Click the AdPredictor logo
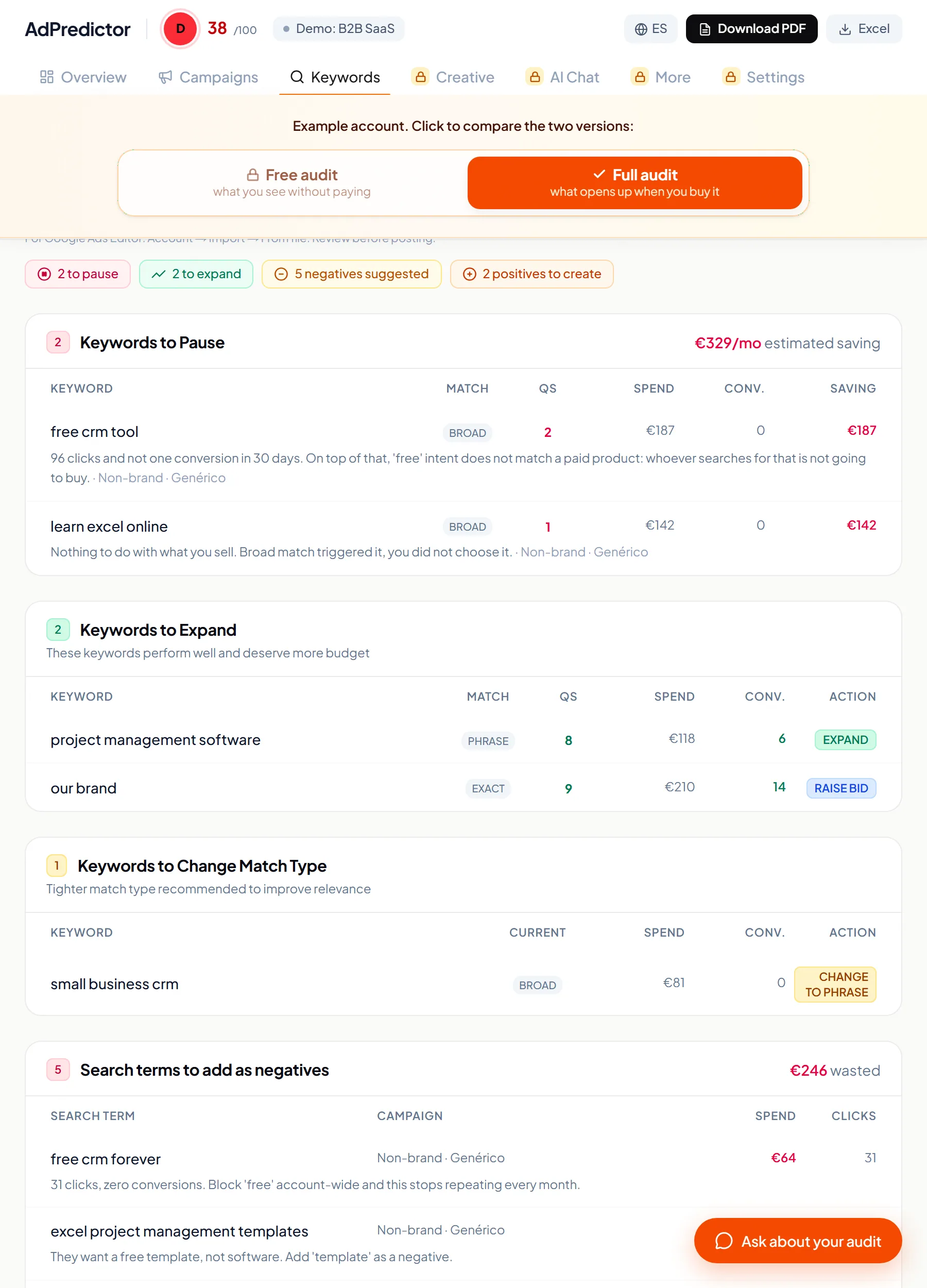The height and width of the screenshot is (1288, 927). pyautogui.click(x=78, y=29)
